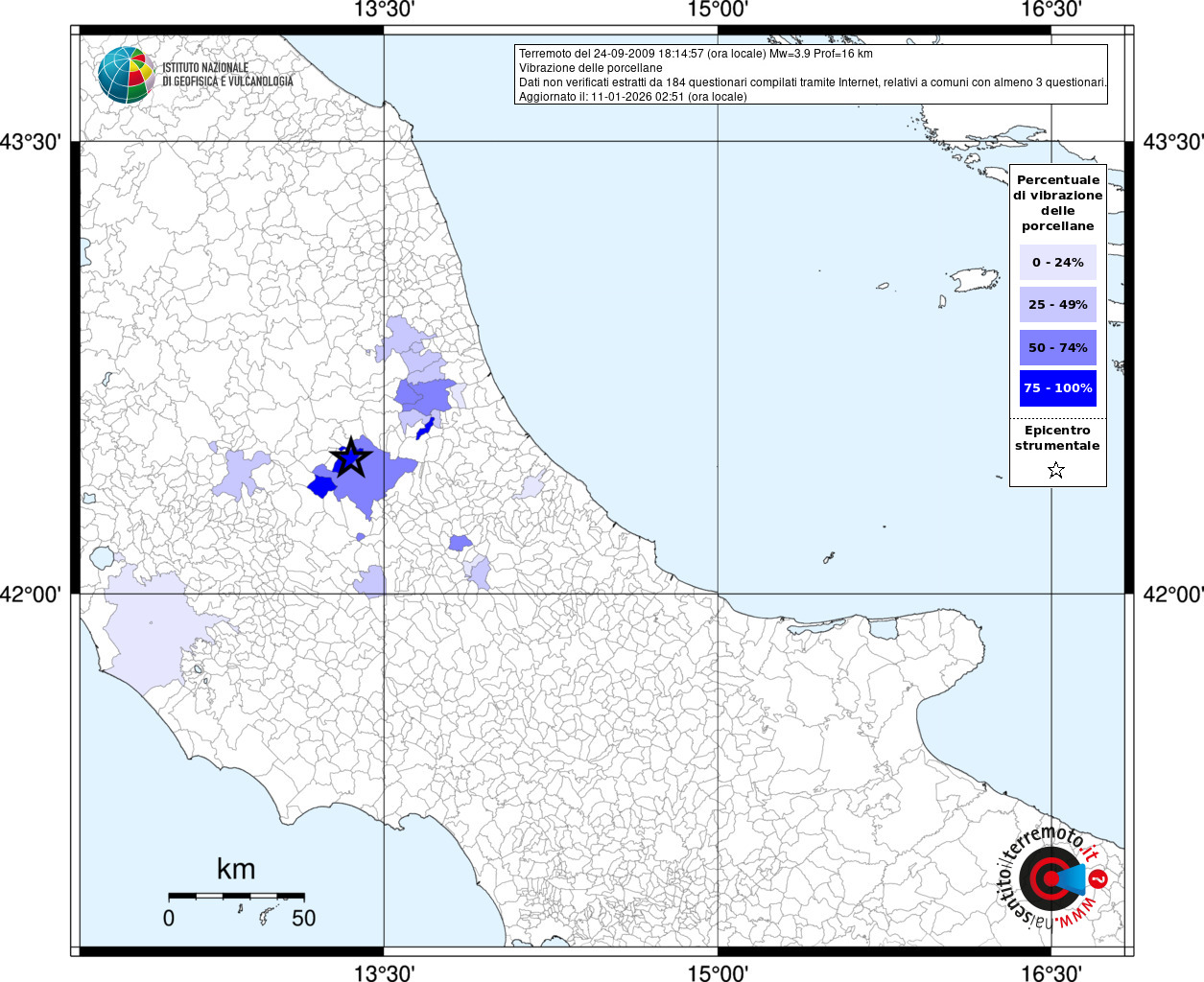Click the bottom '16°30'' longitude label
The image size is (1204, 982).
point(1051,972)
